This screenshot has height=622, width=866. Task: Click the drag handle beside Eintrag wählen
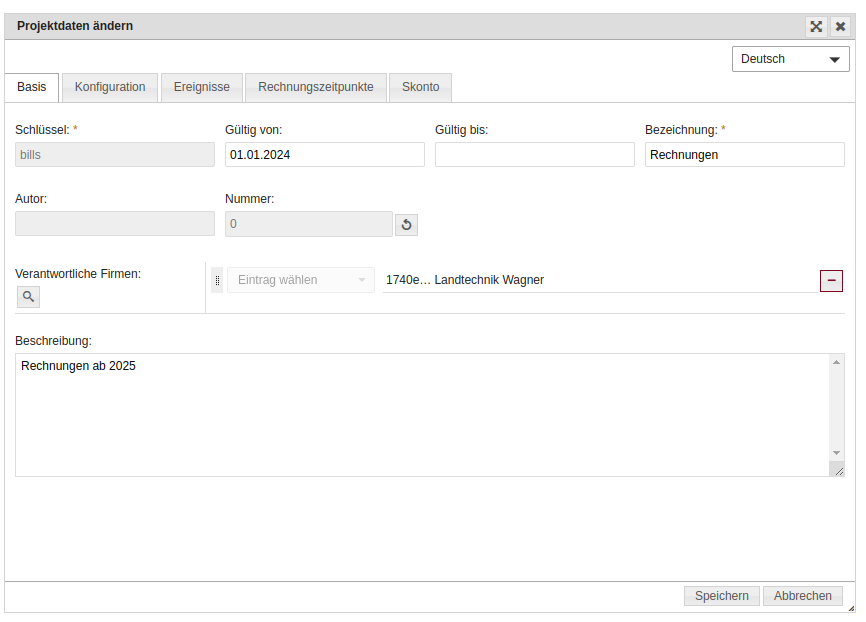click(x=217, y=281)
